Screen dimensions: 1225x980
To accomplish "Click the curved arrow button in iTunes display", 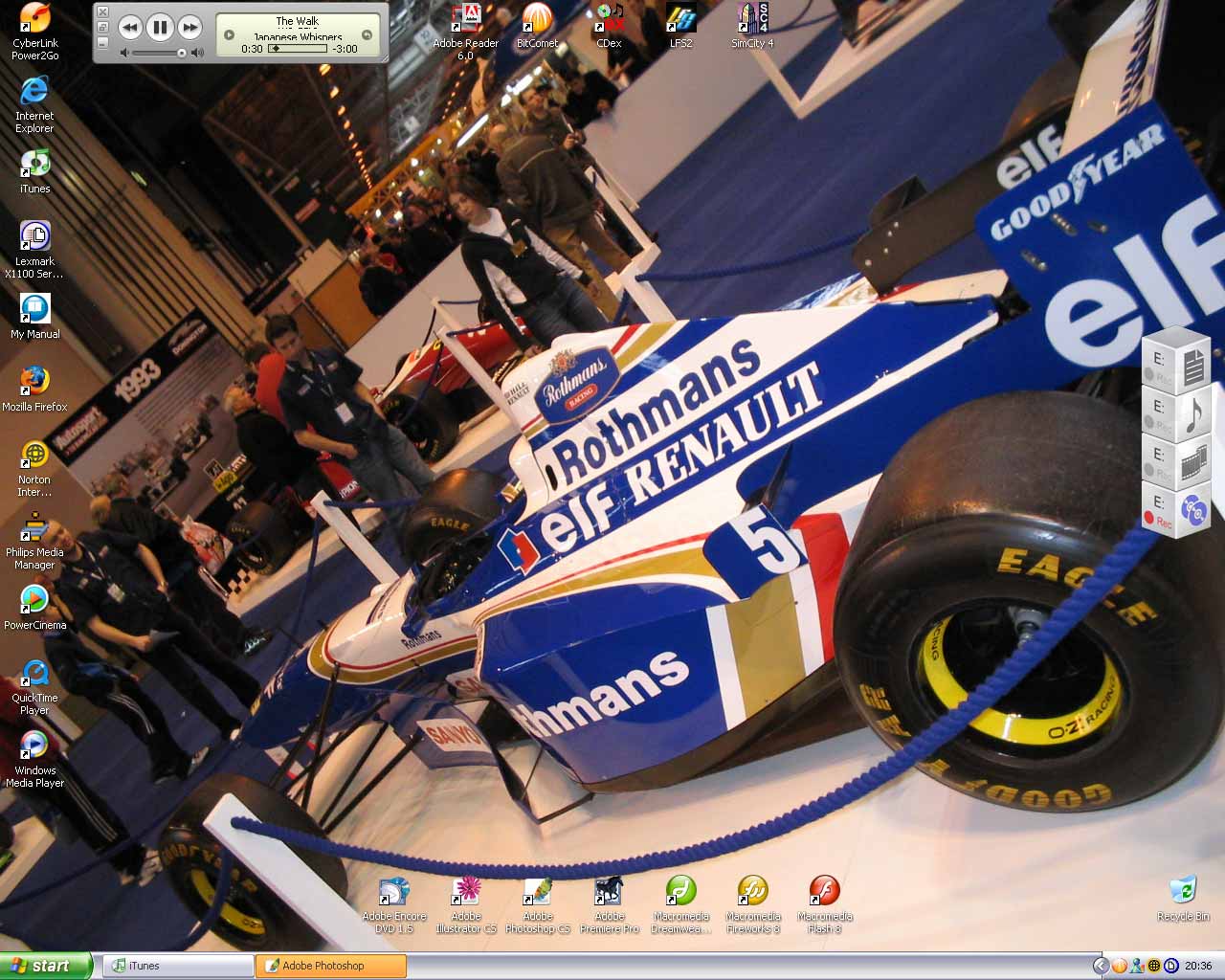I will [367, 35].
